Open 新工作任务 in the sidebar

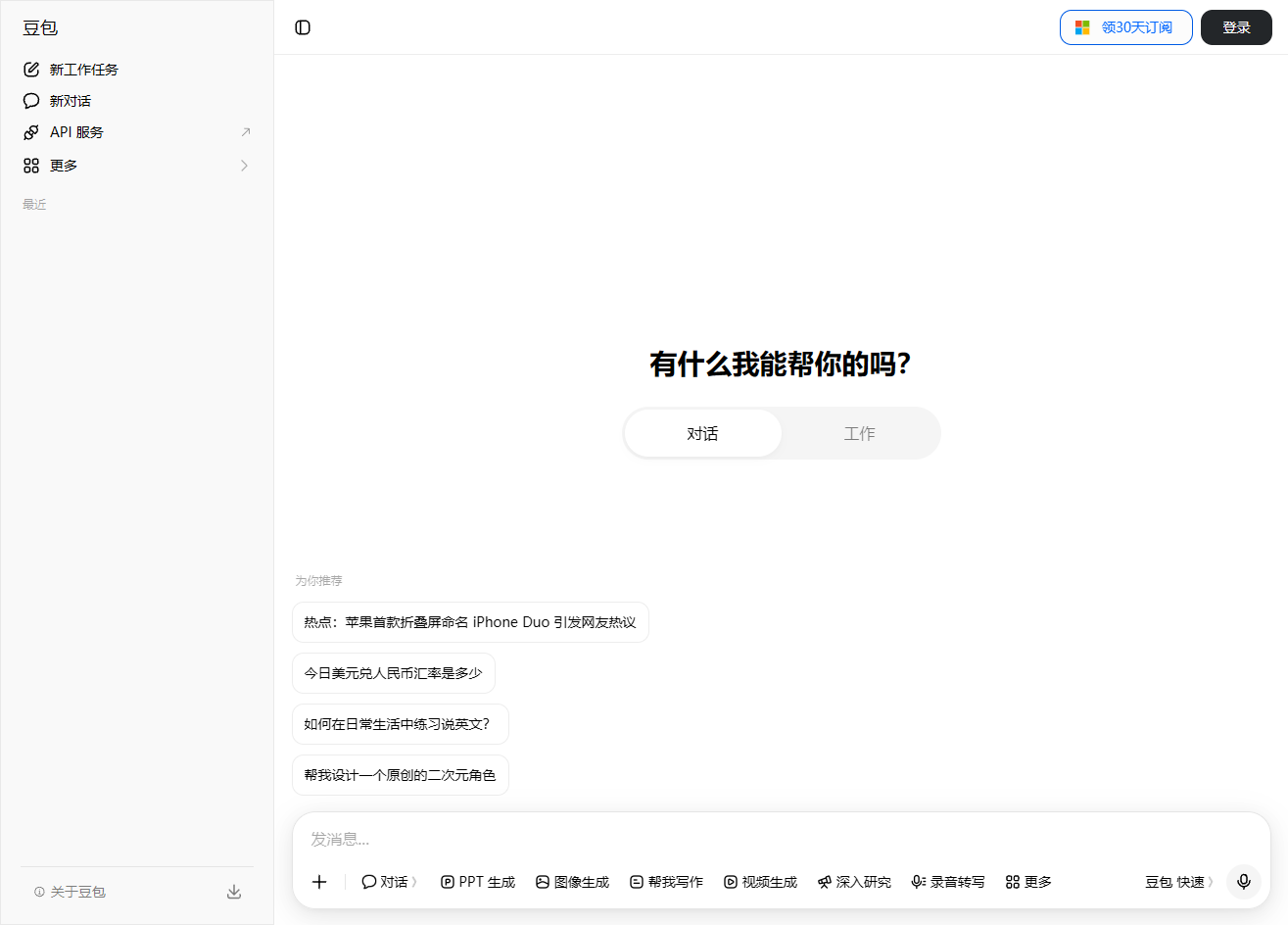(x=137, y=70)
